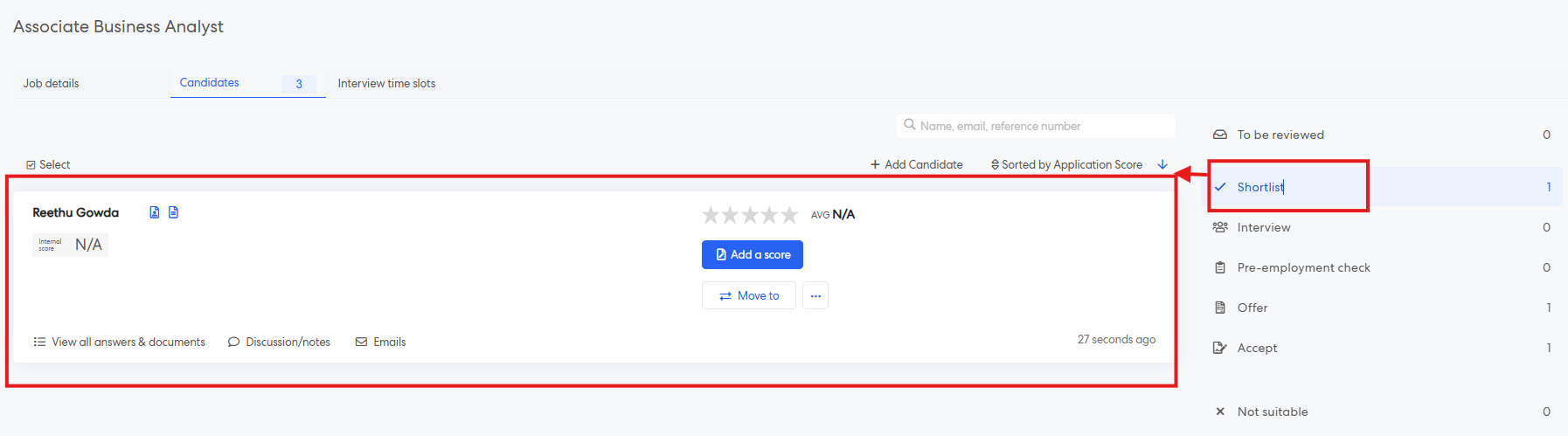The width and height of the screenshot is (1568, 436).
Task: Rate candidate with the fifth star
Action: click(x=789, y=215)
